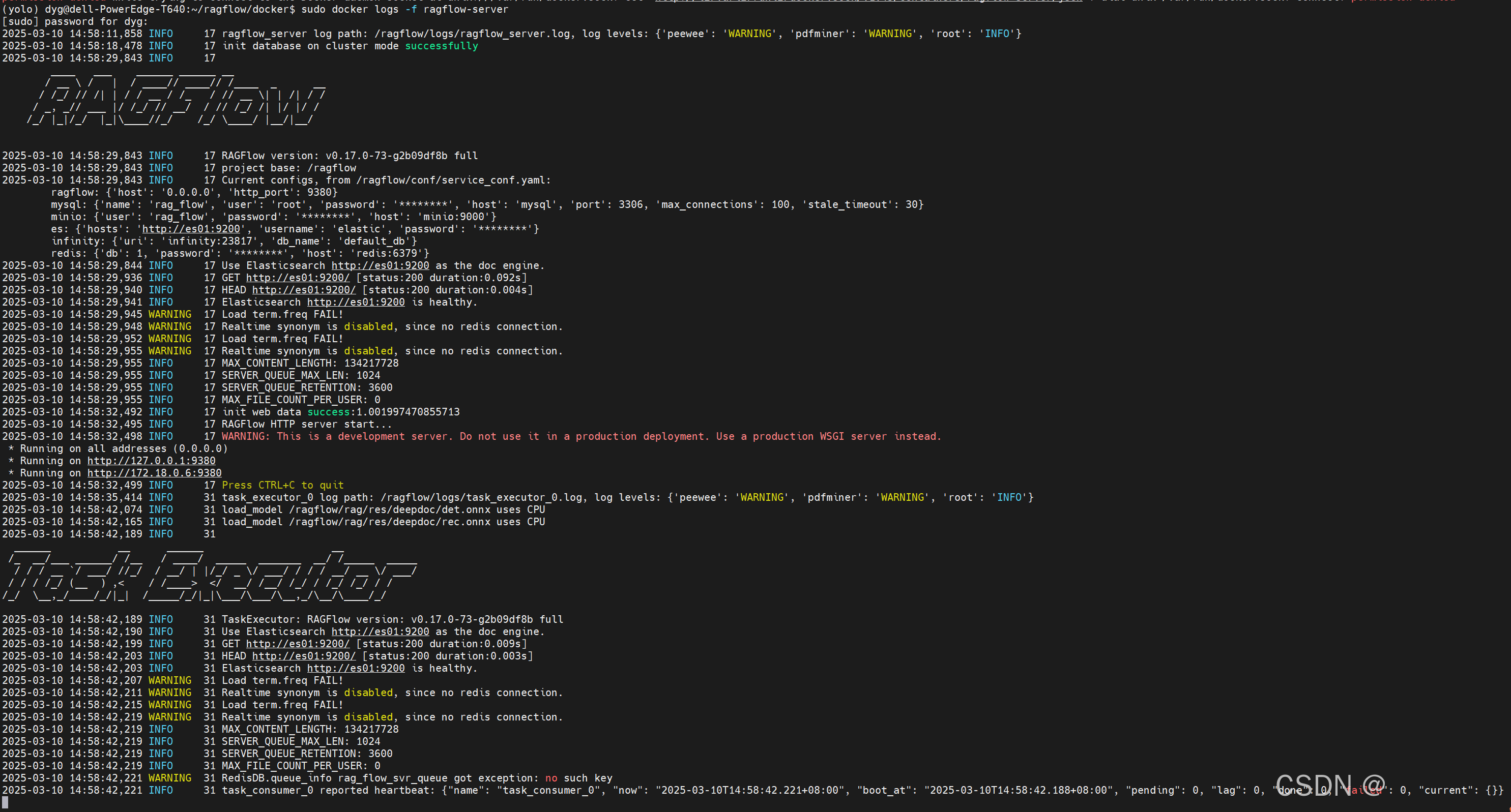Viewport: 1511px width, 812px height.
Task: Open the http://172.18.0.6:9380 server address link
Action: (x=154, y=473)
